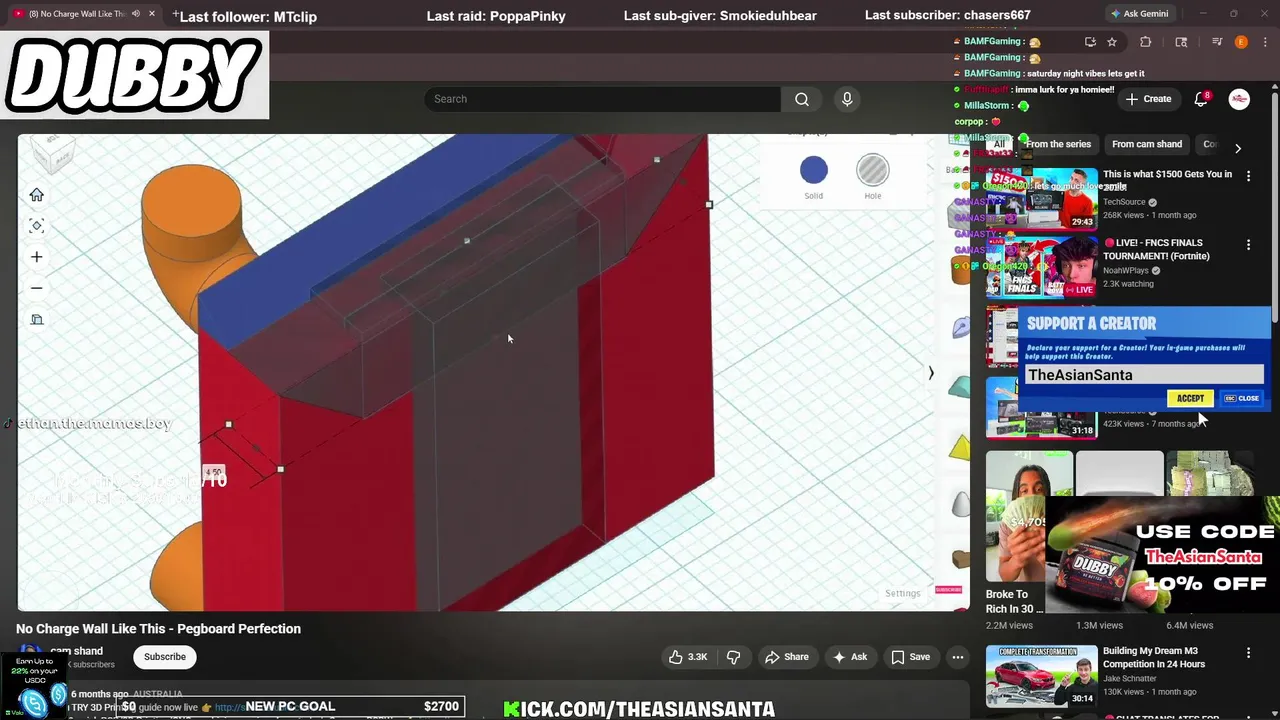The width and height of the screenshot is (1280, 720).
Task: Click NoahWPlays channel name
Action: pos(1126,270)
